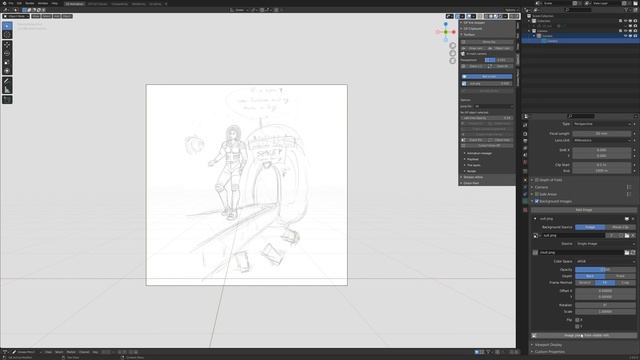Screen dimensions: 640x360
Task: Click the Clip Start value field
Action: click(x=602, y=165)
